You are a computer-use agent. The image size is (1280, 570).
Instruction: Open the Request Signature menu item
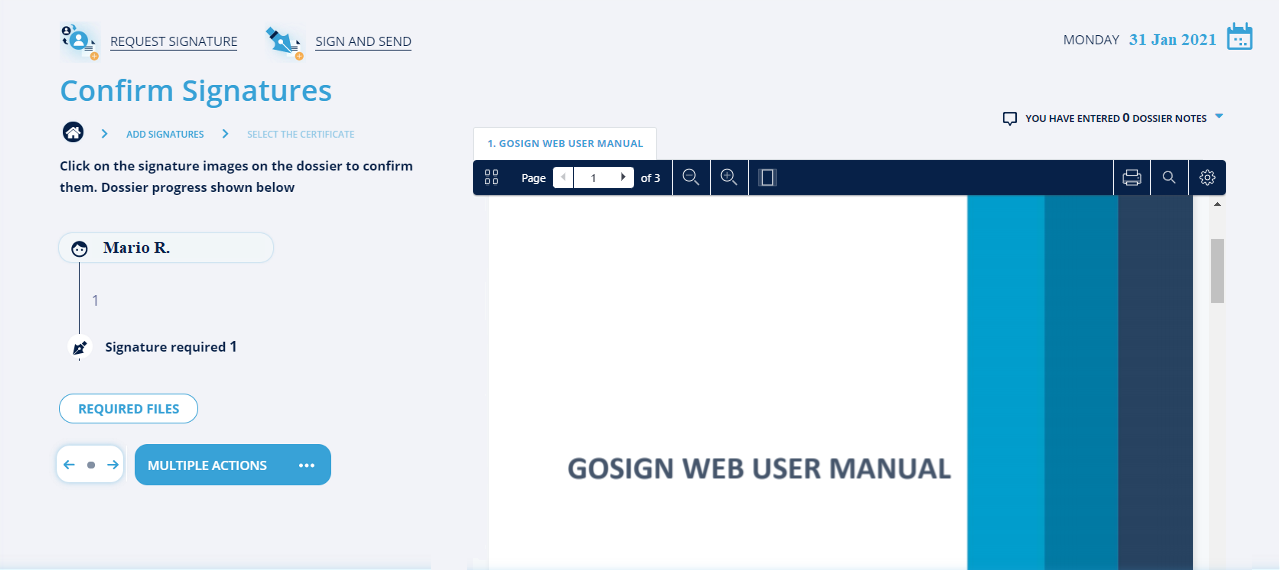click(x=173, y=42)
